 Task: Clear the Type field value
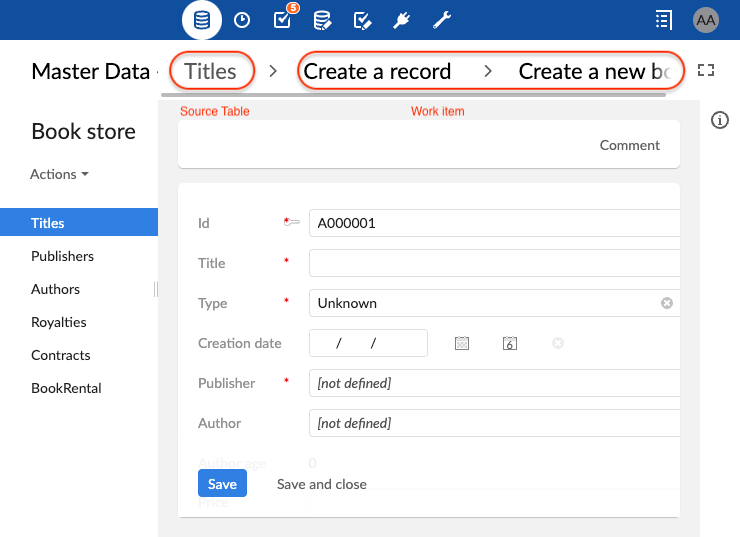point(667,303)
